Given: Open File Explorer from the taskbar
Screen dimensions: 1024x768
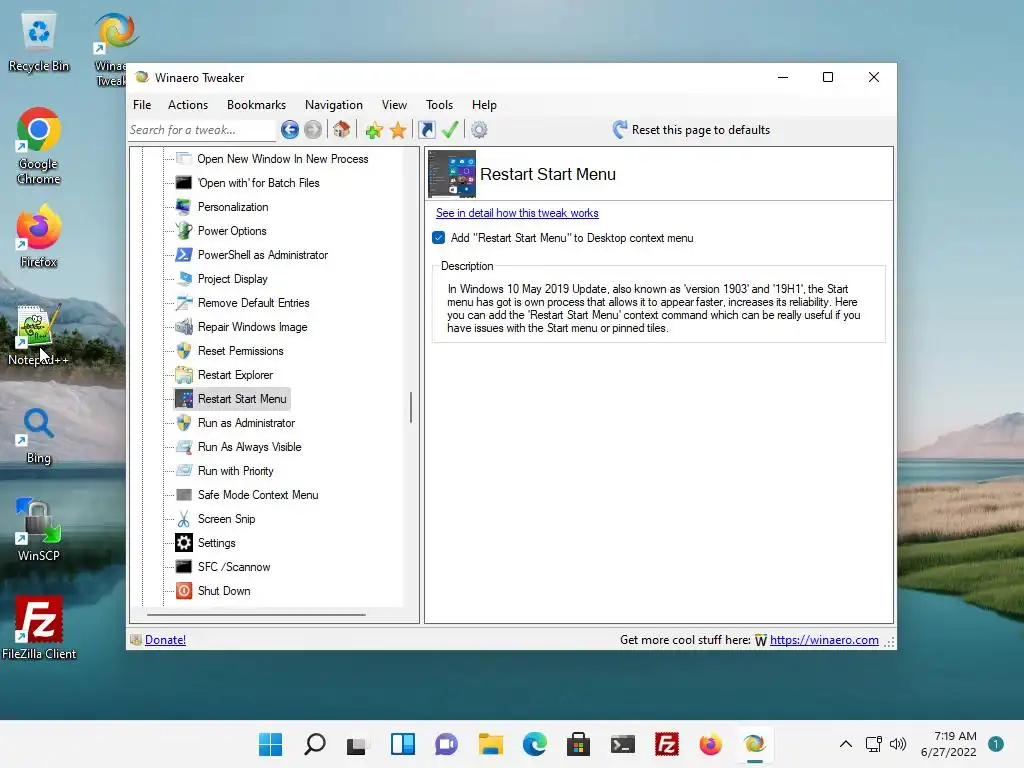Looking at the screenshot, I should 490,744.
